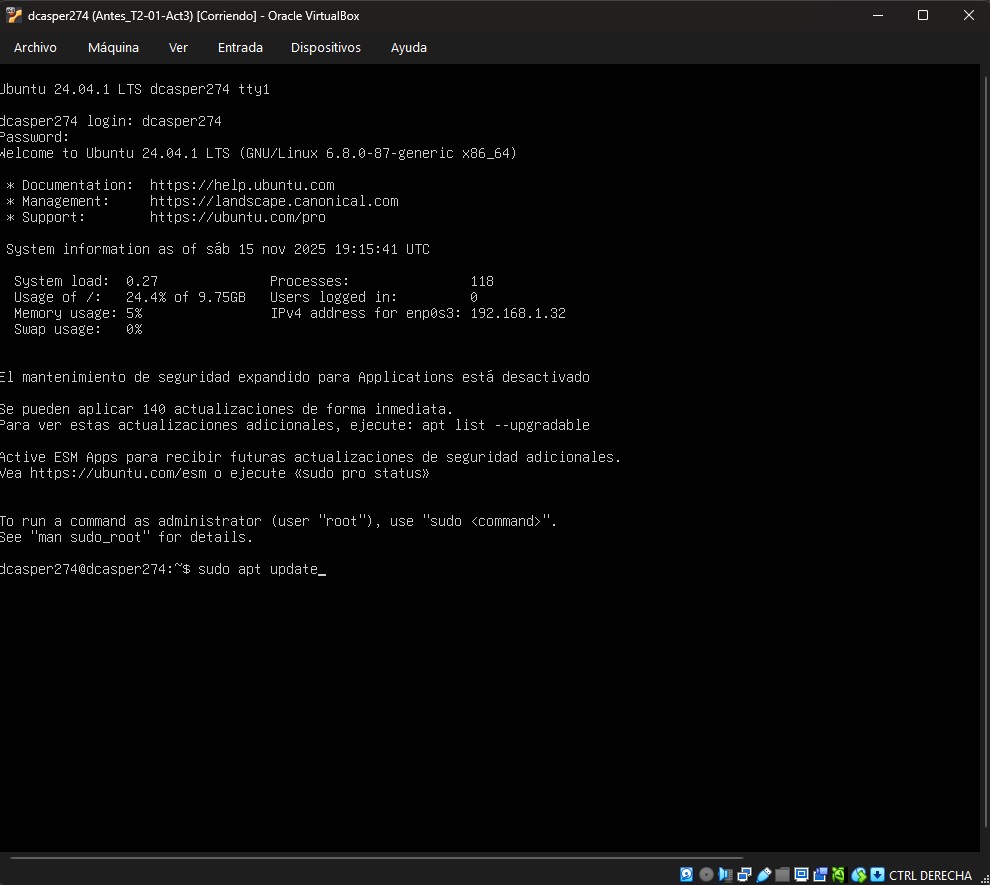
Task: Expand the Ver menu
Action: pos(178,47)
